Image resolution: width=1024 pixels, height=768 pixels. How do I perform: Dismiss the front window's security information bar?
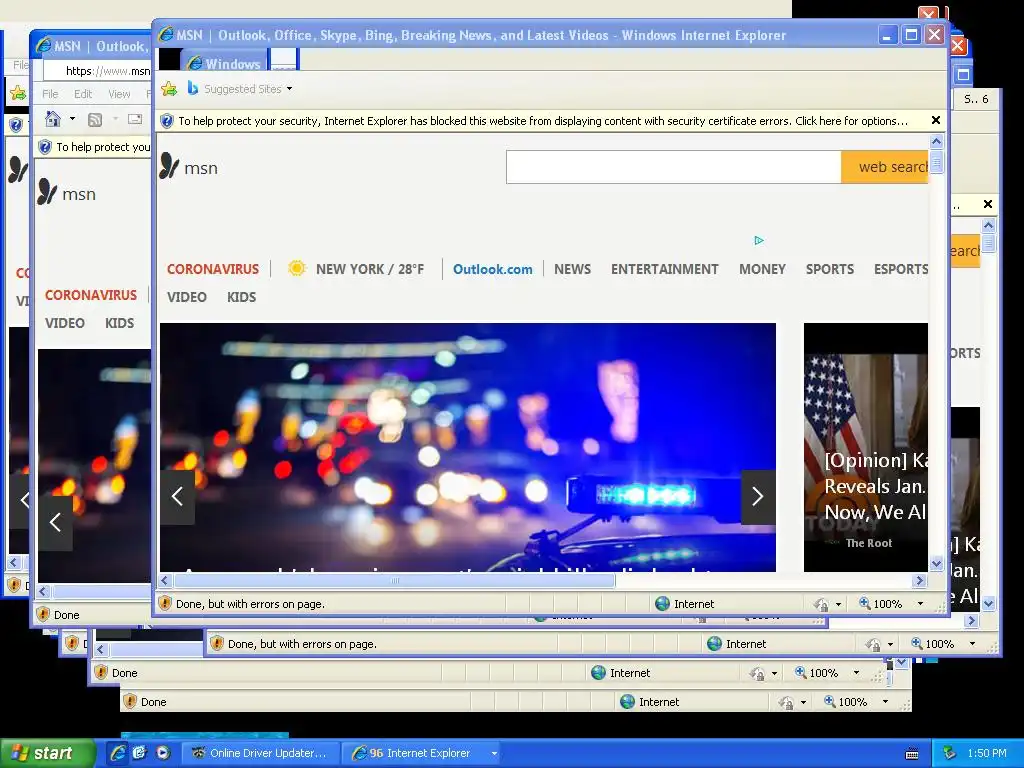tap(936, 120)
